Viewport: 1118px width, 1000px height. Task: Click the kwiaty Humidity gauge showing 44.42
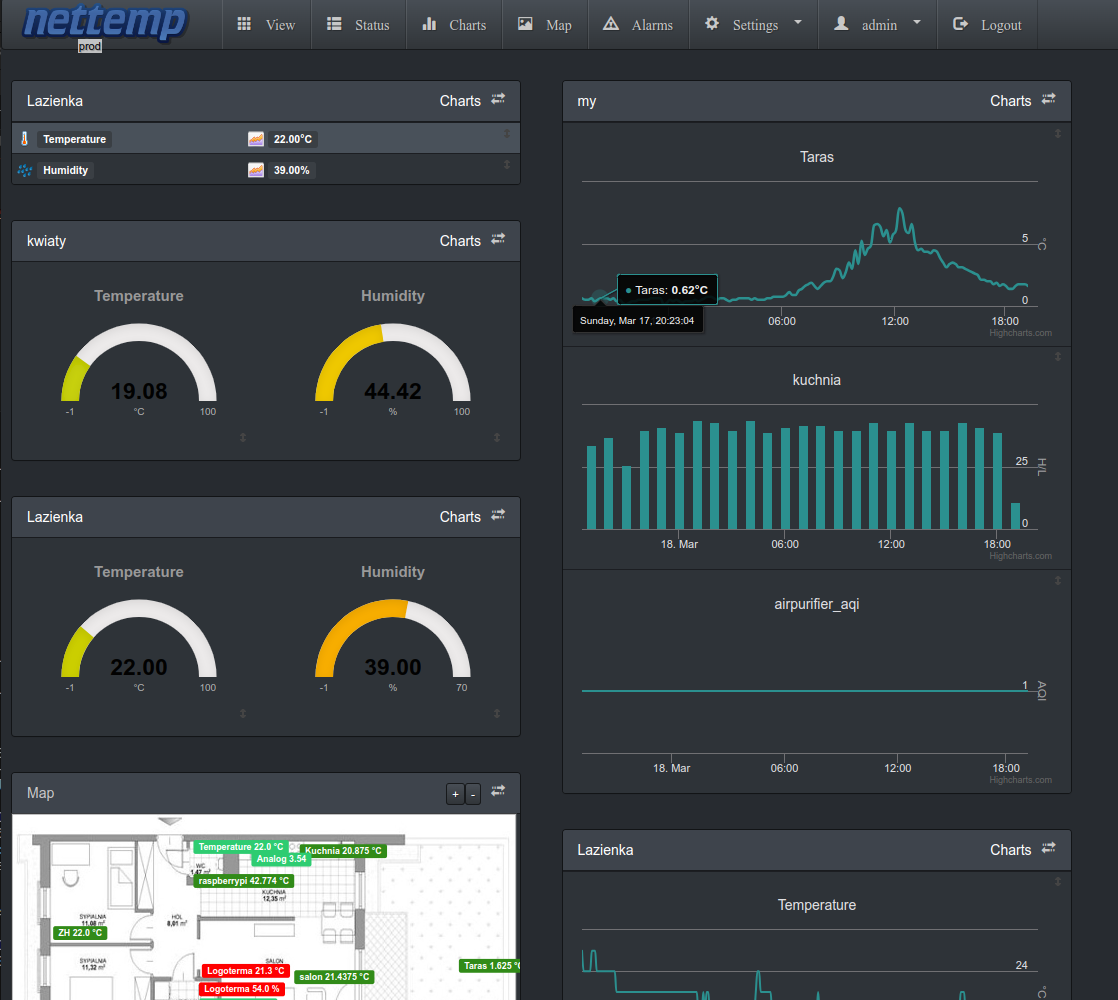pos(393,364)
